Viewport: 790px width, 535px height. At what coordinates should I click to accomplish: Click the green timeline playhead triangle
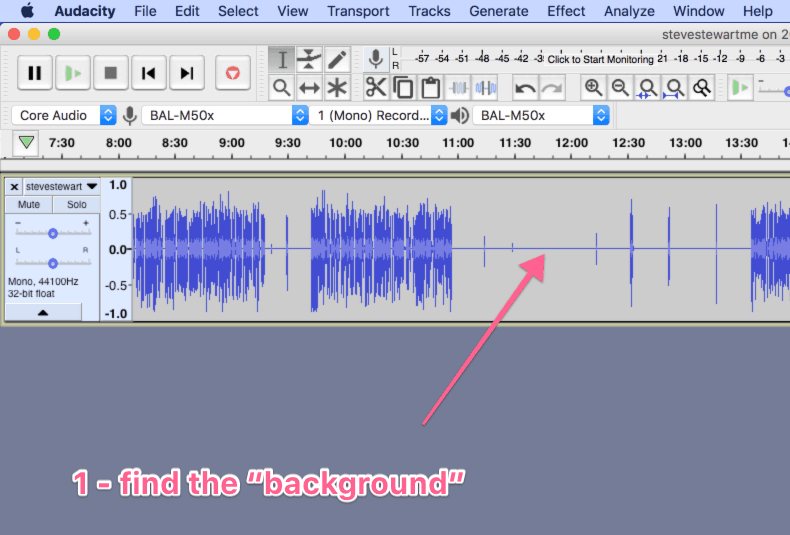point(26,143)
